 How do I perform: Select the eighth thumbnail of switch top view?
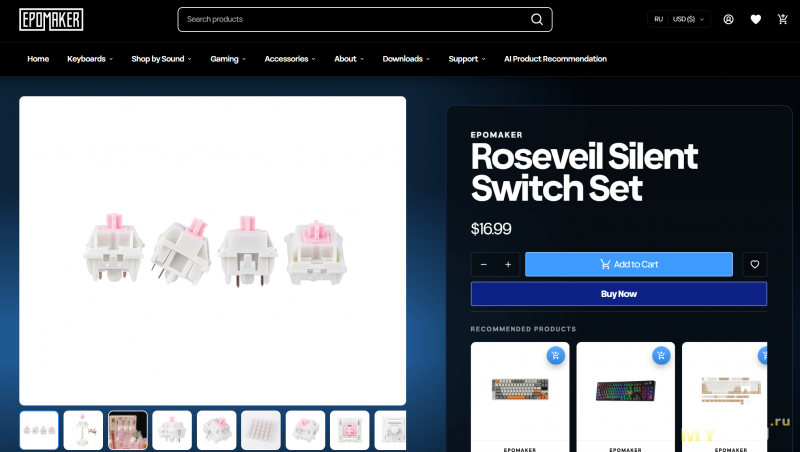[349, 430]
